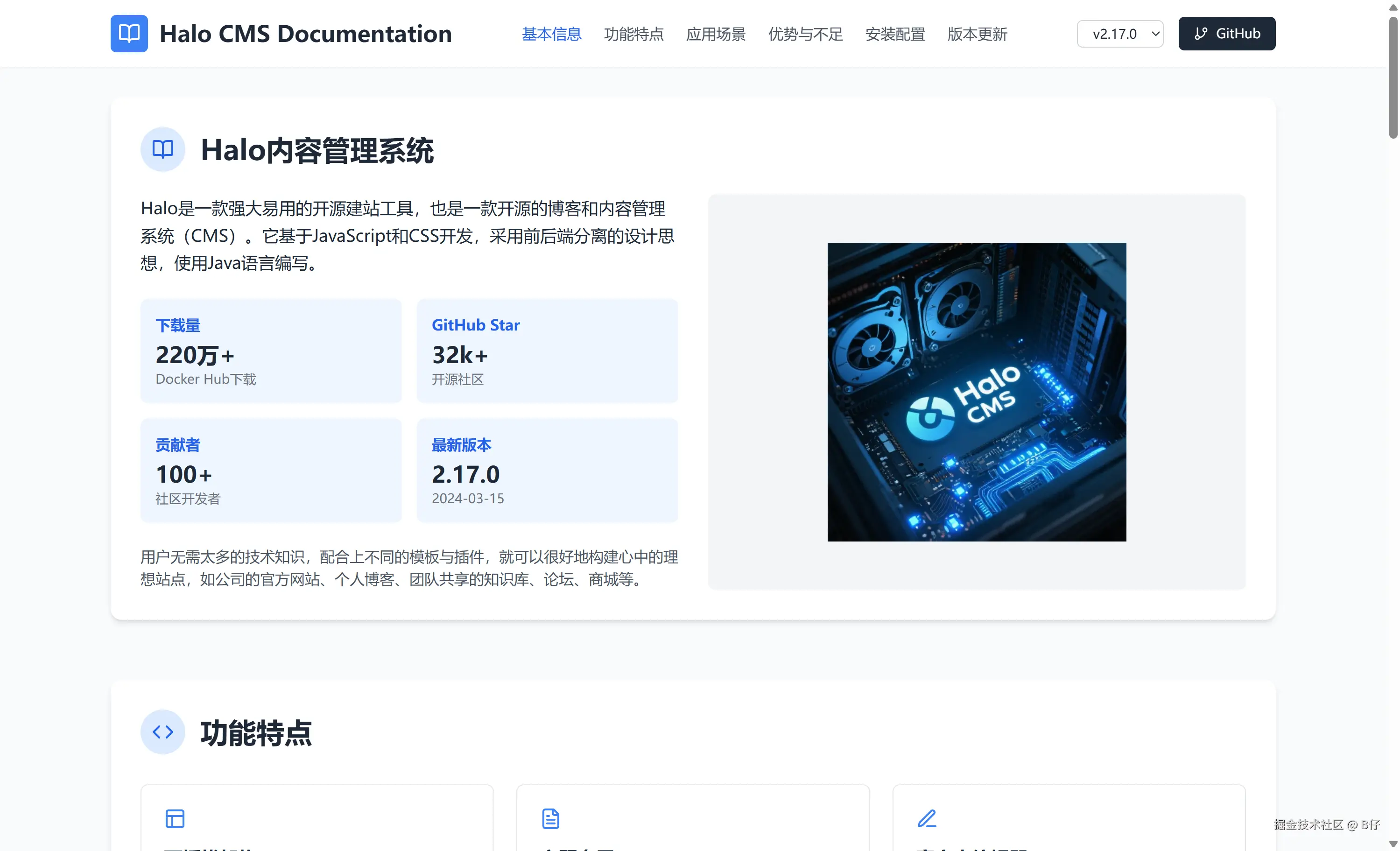
Task: Click the code brackets icon beside 功能特点
Action: point(162,731)
